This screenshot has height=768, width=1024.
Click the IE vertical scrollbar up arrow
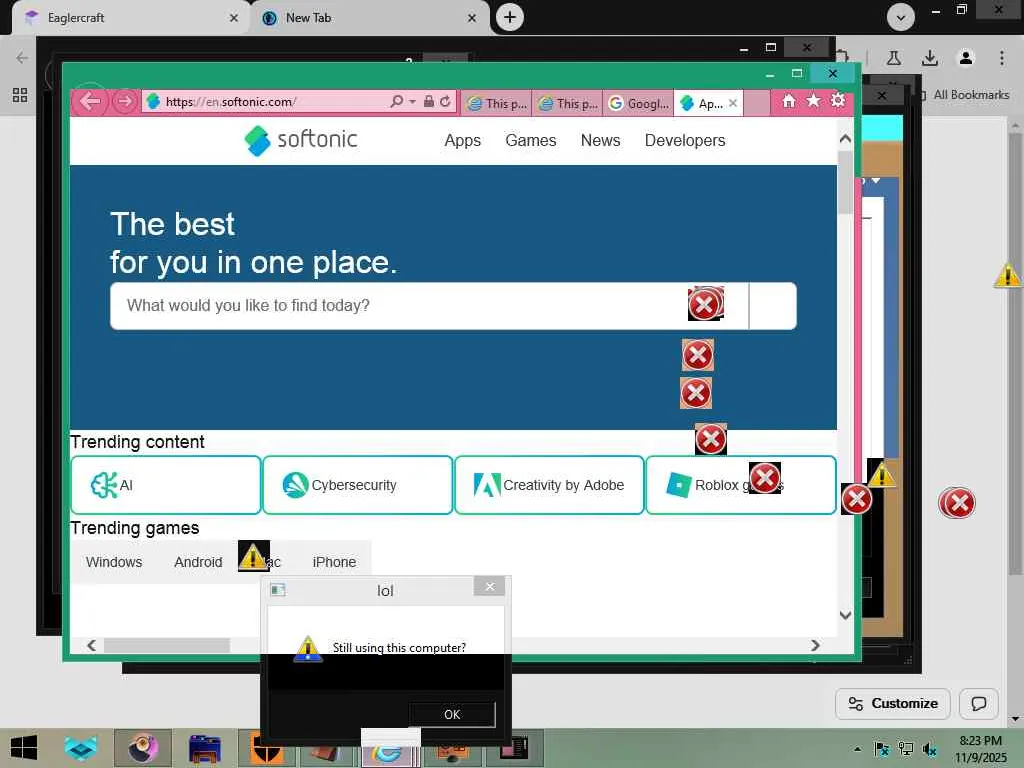tap(845, 138)
